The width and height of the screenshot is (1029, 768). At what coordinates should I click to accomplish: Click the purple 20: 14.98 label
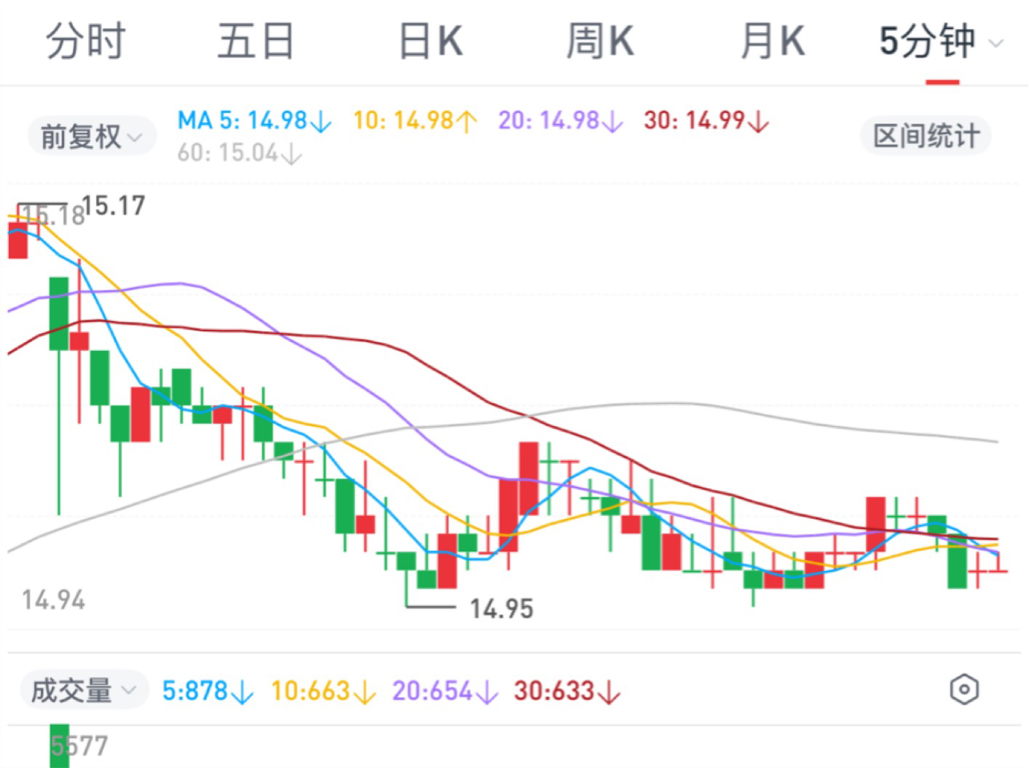tap(560, 121)
